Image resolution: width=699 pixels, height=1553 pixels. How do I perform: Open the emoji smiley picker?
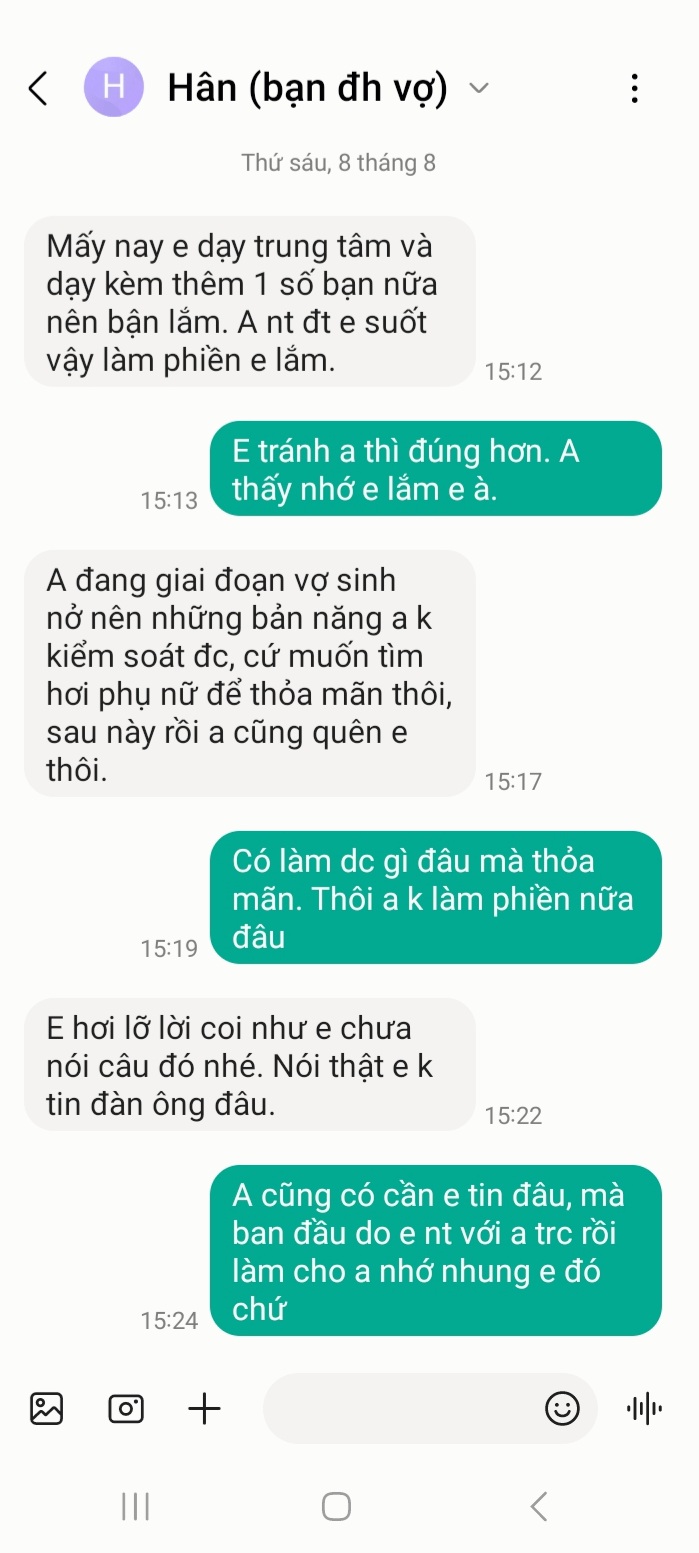tap(562, 1408)
